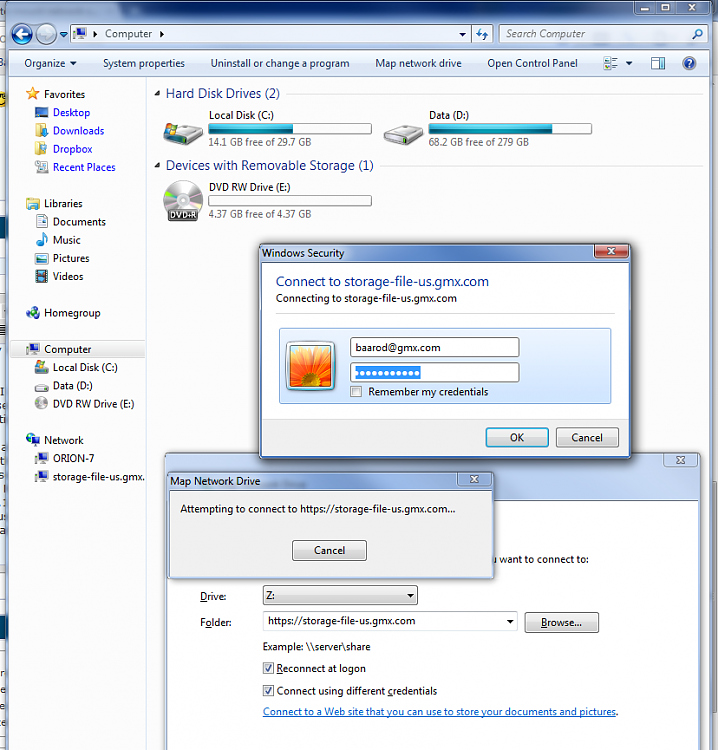The height and width of the screenshot is (750, 718).
Task: Open Explorer help icon
Action: pos(689,63)
